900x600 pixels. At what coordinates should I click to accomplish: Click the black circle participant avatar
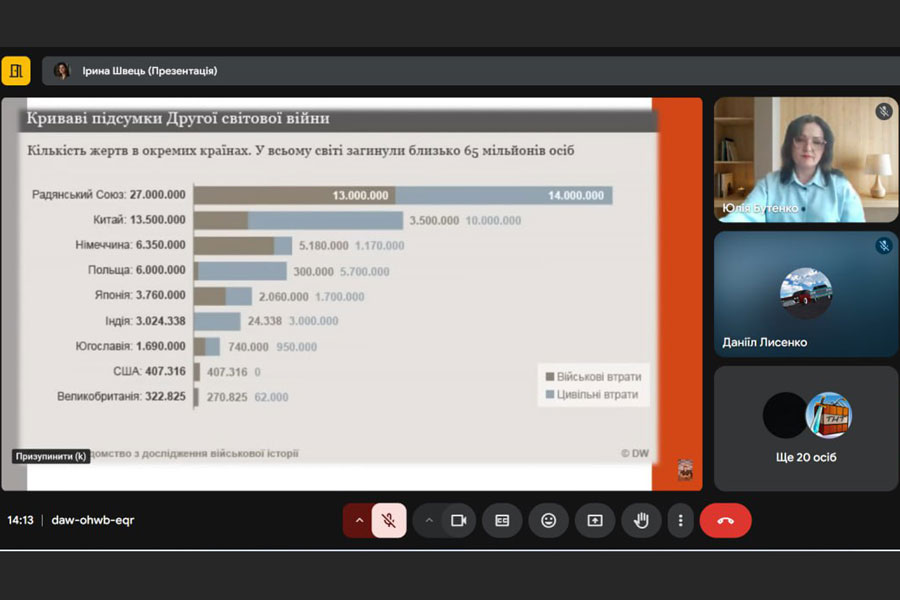pos(785,415)
